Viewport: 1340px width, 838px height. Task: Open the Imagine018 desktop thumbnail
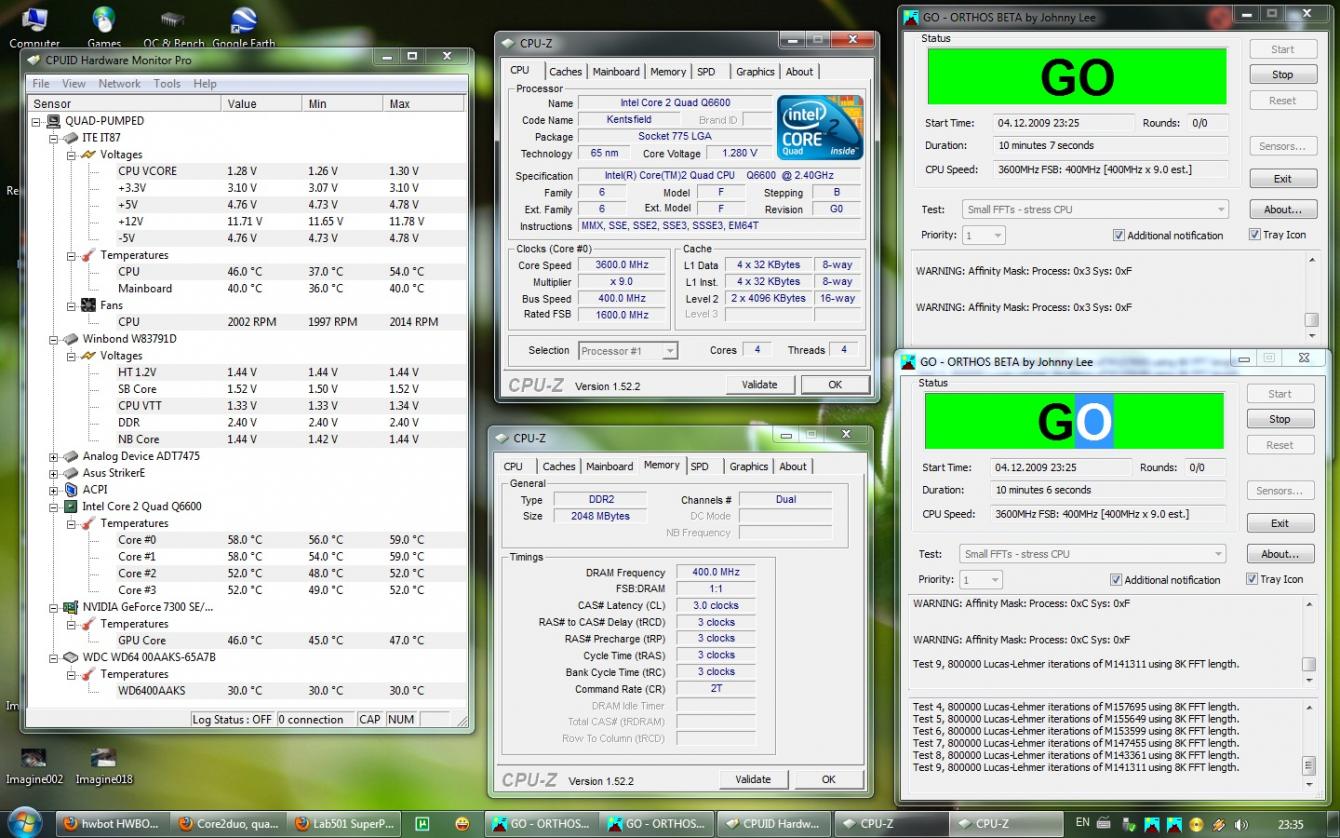pos(104,765)
